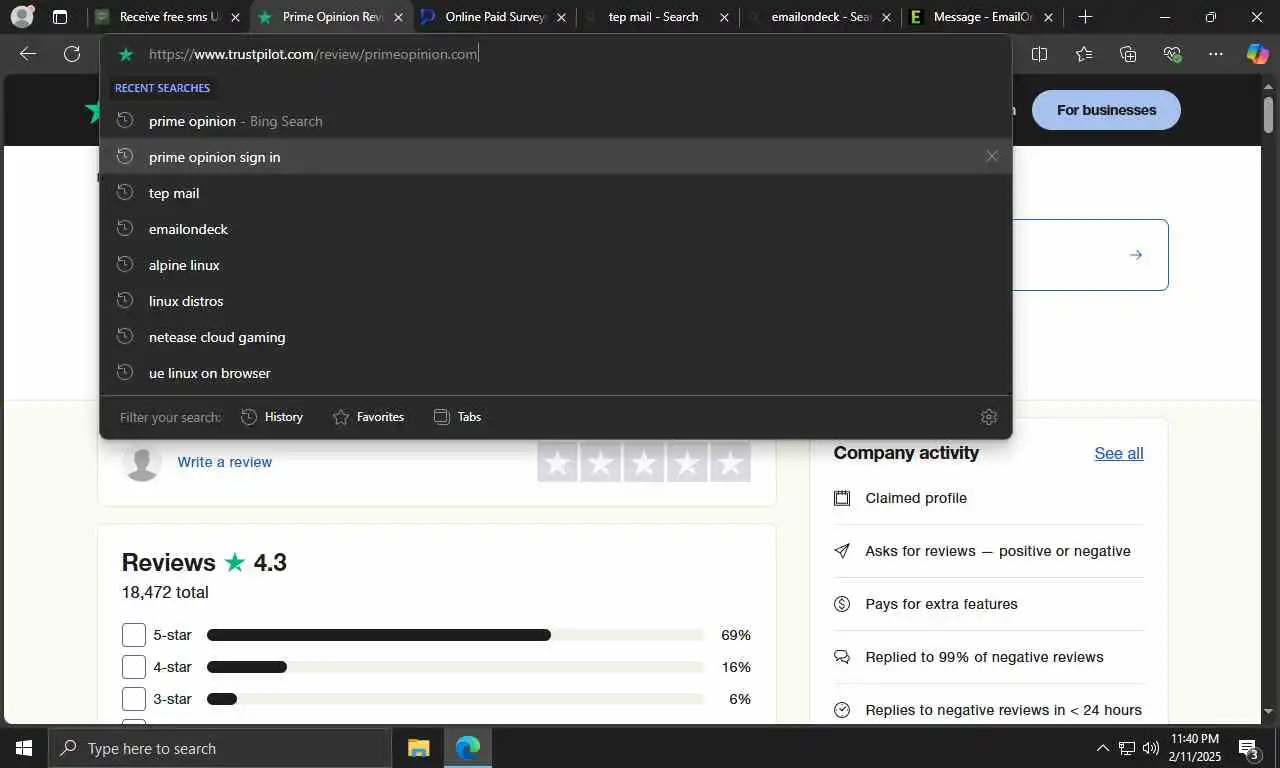1280x768 pixels.
Task: Open the 'Write a review' link
Action: coord(224,462)
